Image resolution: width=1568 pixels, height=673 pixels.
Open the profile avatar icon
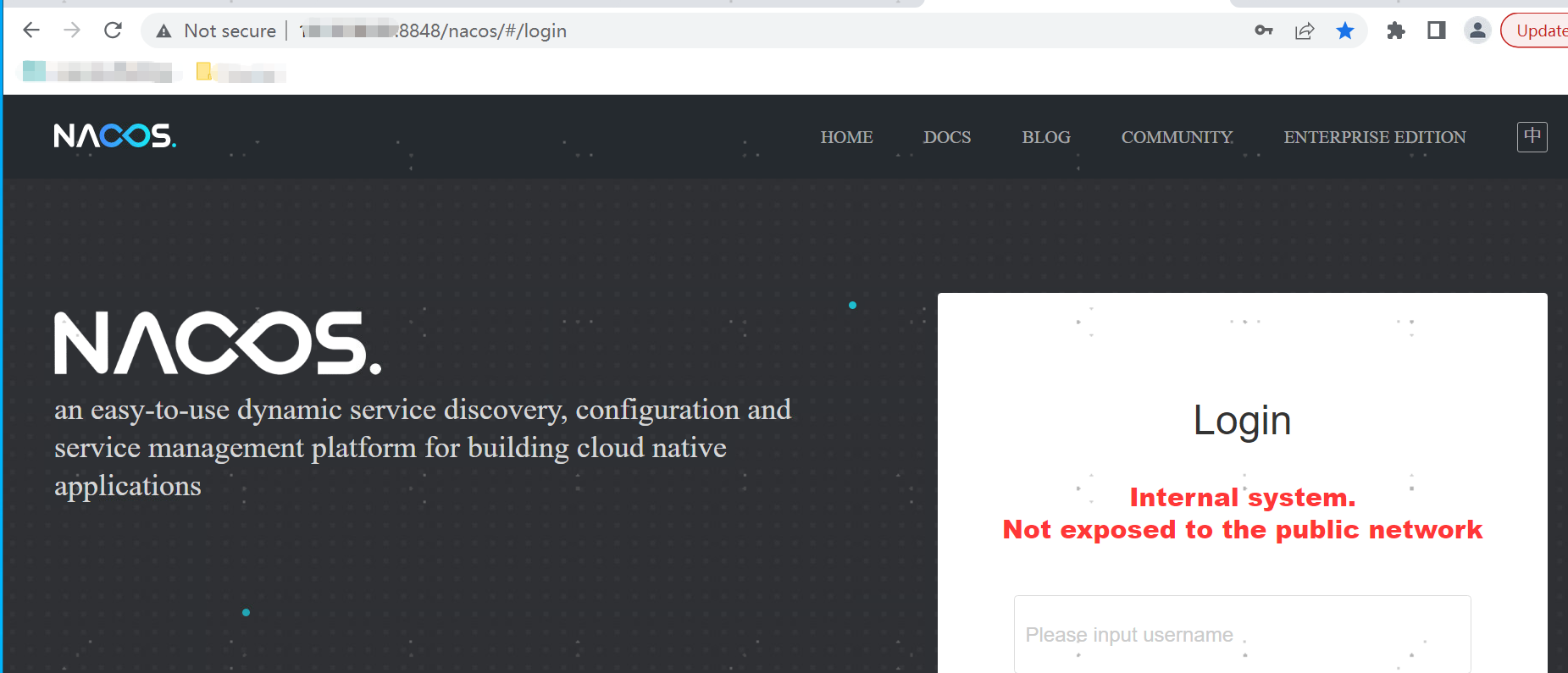[1477, 30]
